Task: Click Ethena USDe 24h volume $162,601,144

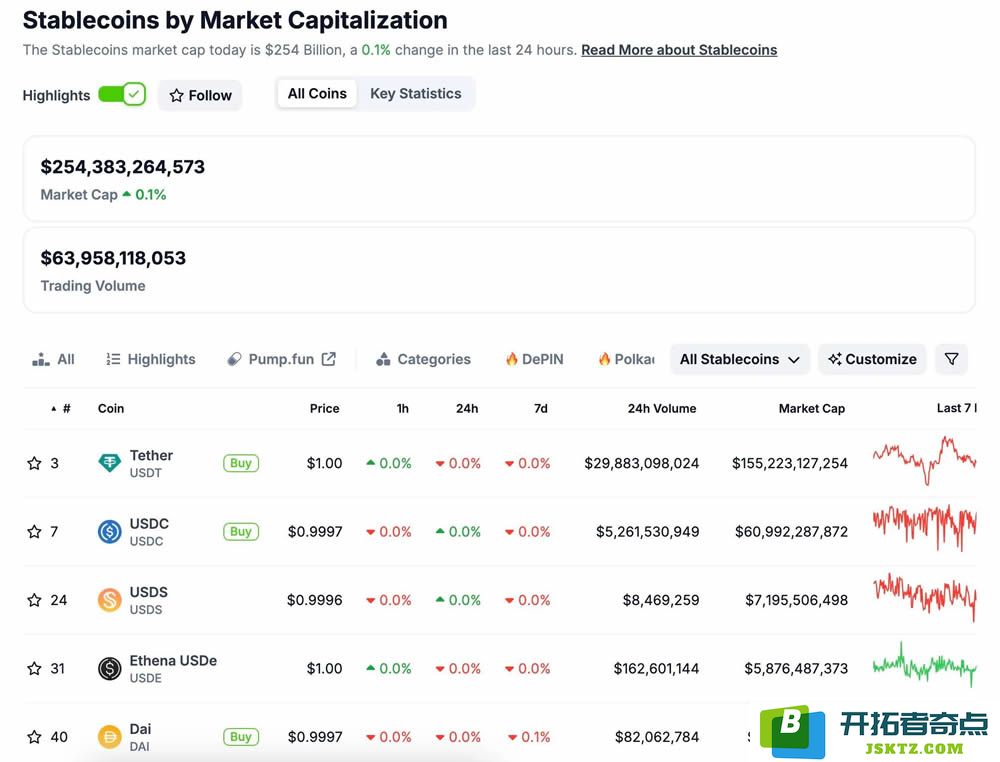Action: [x=656, y=668]
